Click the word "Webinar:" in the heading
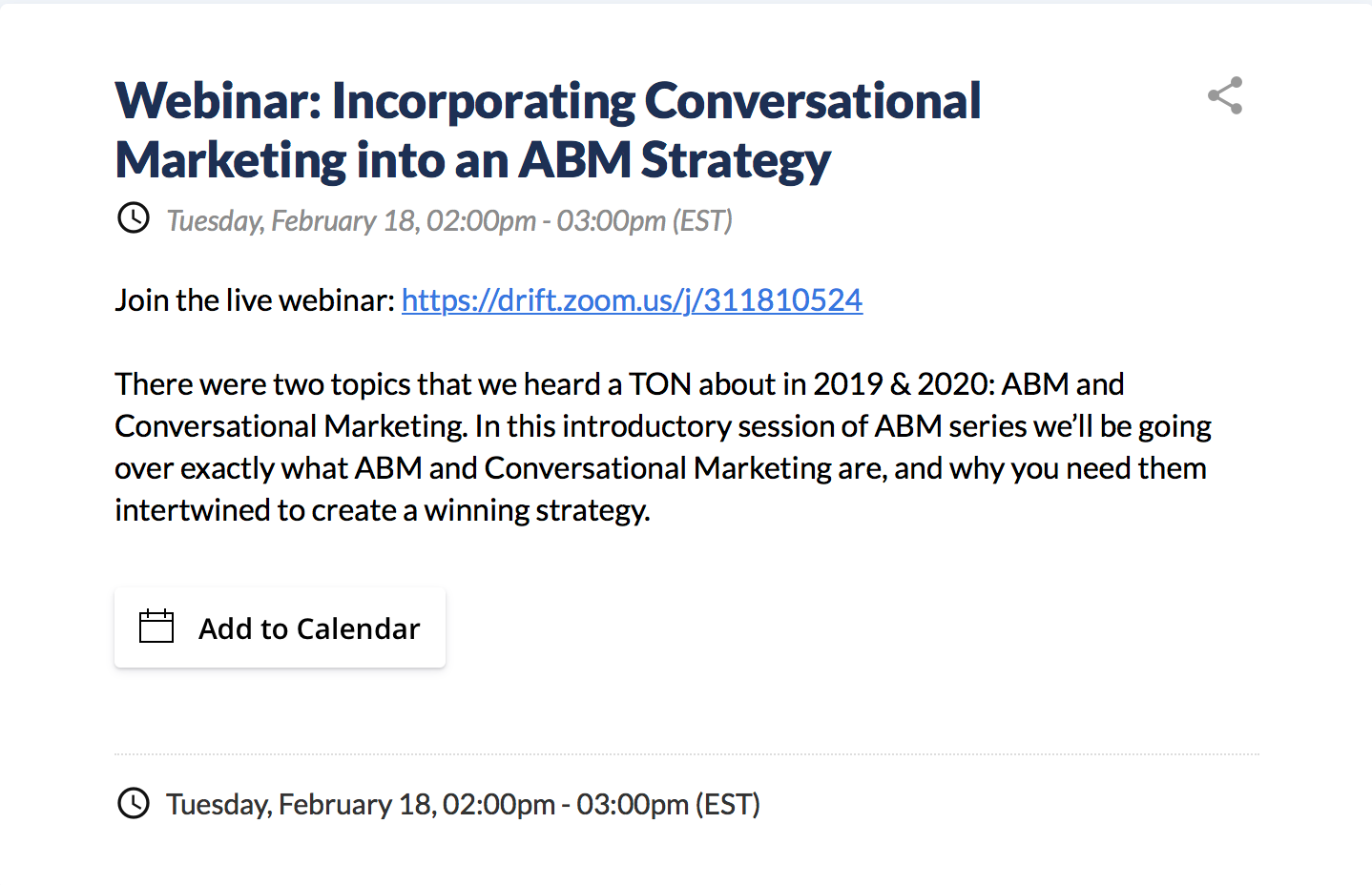Image resolution: width=1372 pixels, height=885 pixels. coord(218,101)
